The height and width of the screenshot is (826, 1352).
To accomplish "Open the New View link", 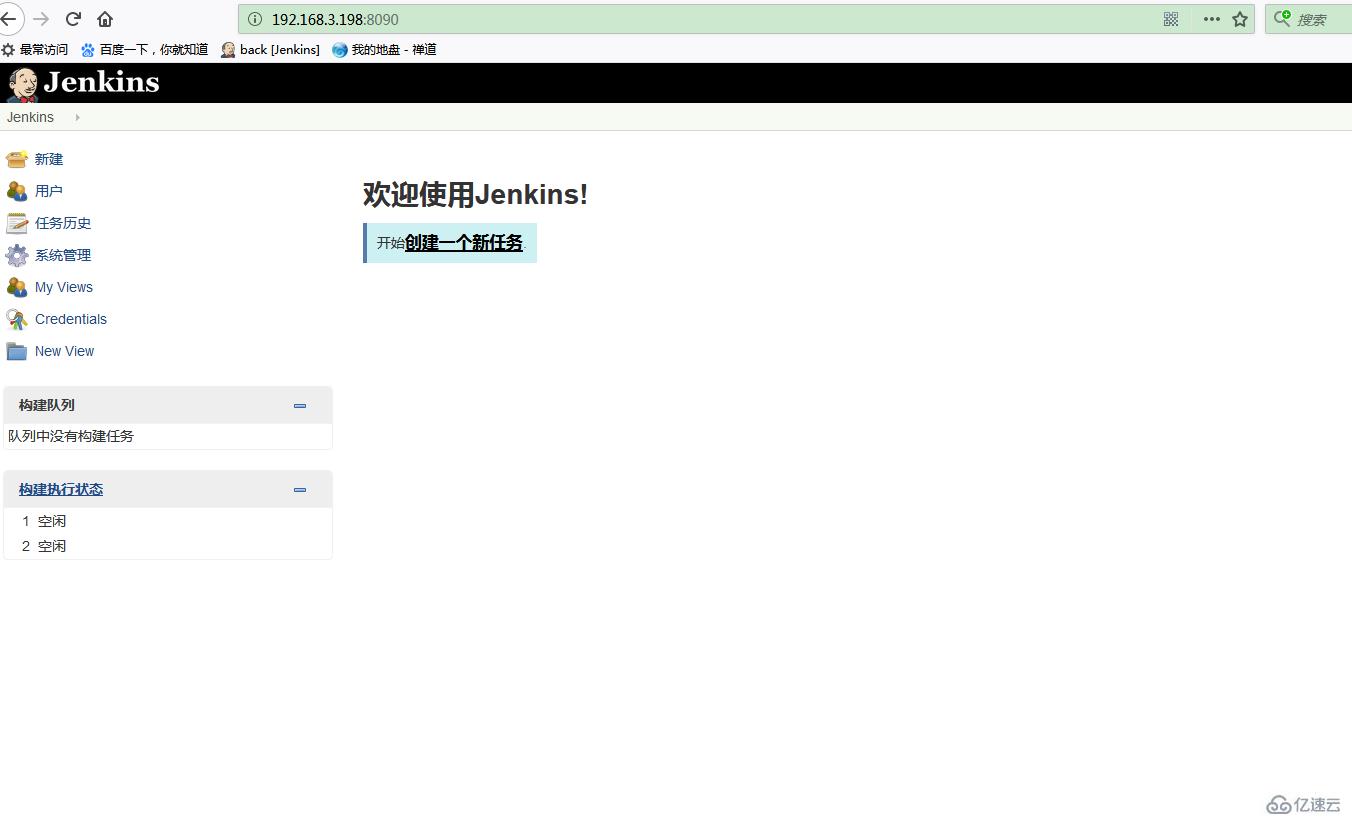I will (65, 351).
